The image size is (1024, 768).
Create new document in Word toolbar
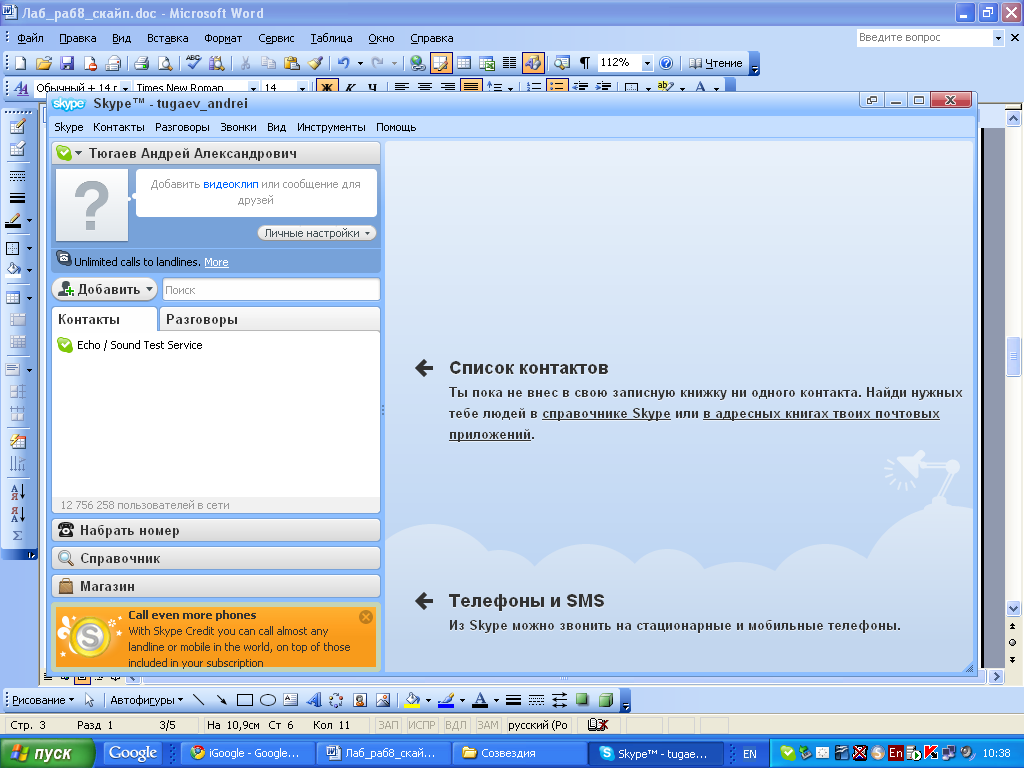[20, 63]
